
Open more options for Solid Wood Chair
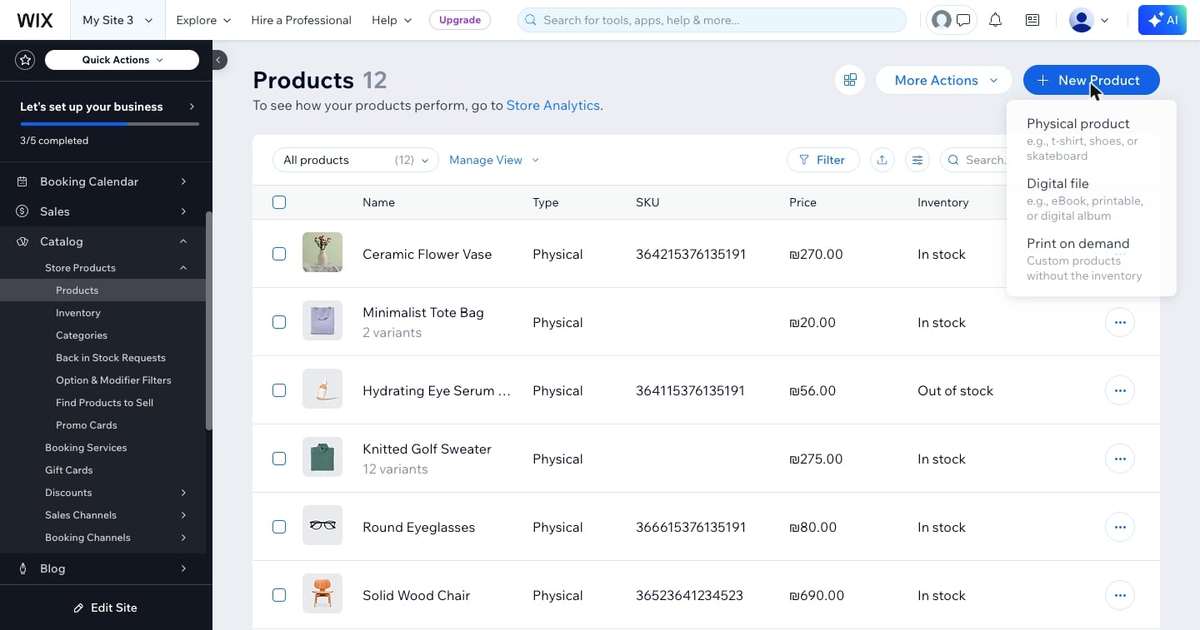click(x=1120, y=595)
